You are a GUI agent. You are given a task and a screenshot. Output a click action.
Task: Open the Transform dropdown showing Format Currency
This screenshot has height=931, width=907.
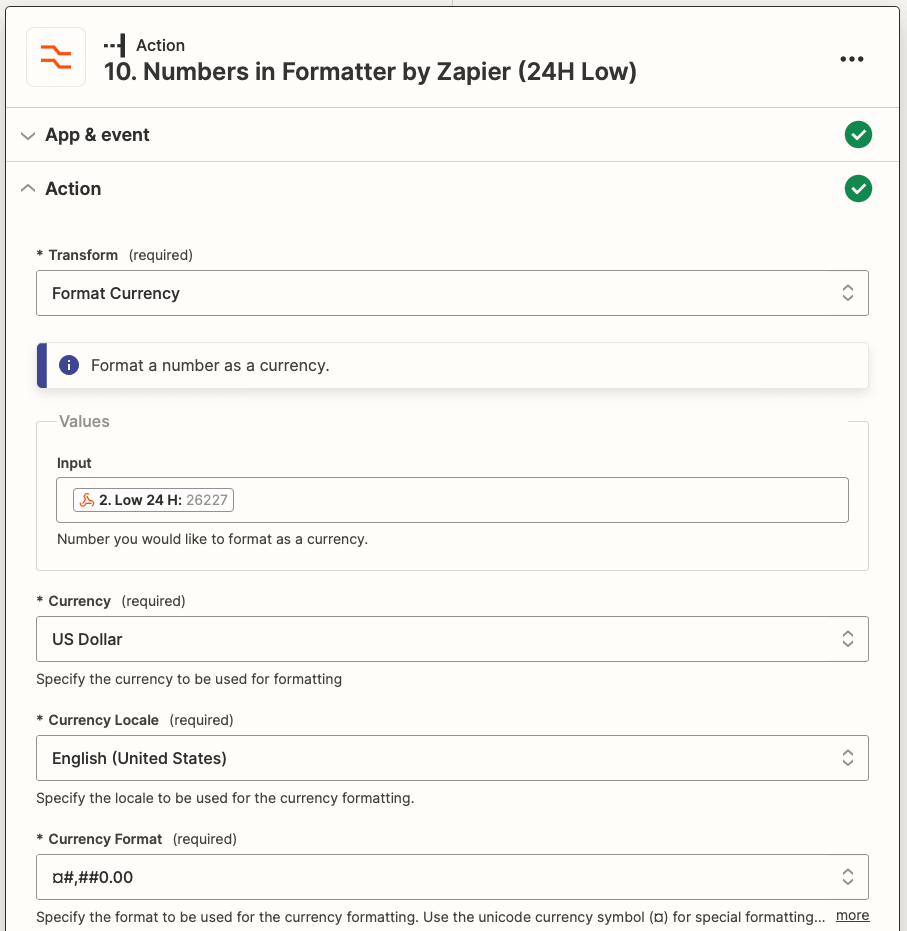coord(452,293)
